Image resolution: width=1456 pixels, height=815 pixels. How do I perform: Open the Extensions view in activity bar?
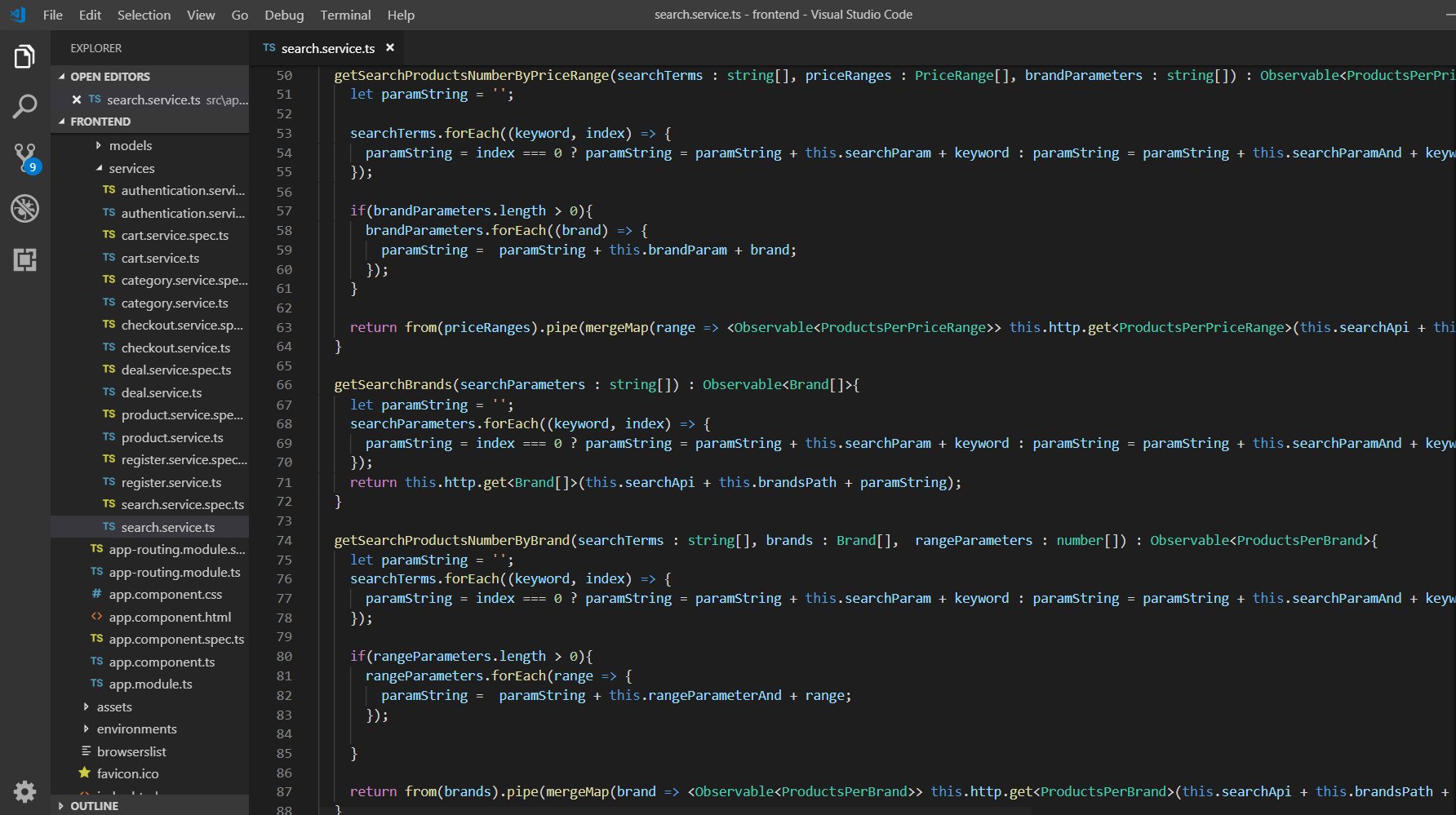(24, 260)
